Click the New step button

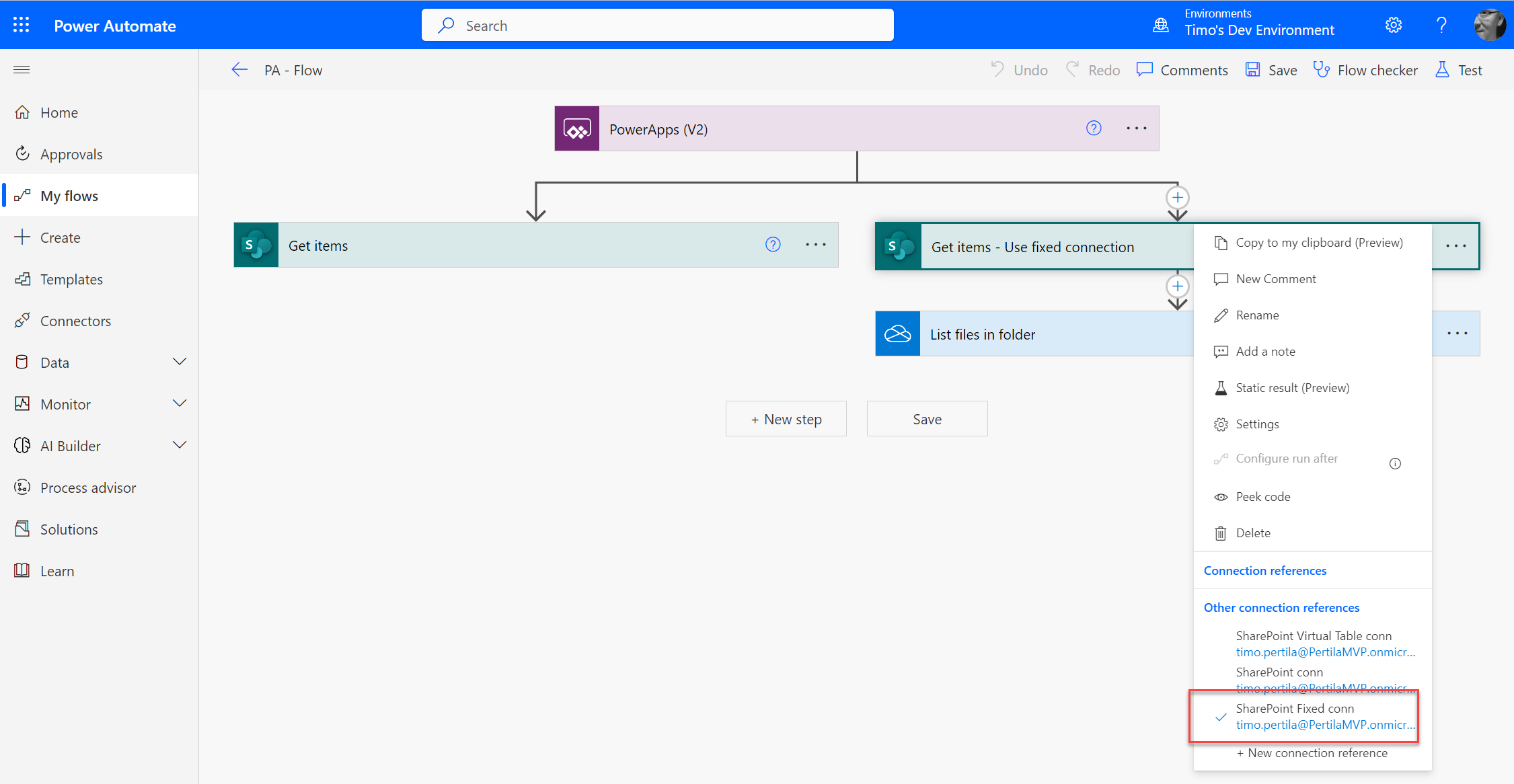pos(786,419)
